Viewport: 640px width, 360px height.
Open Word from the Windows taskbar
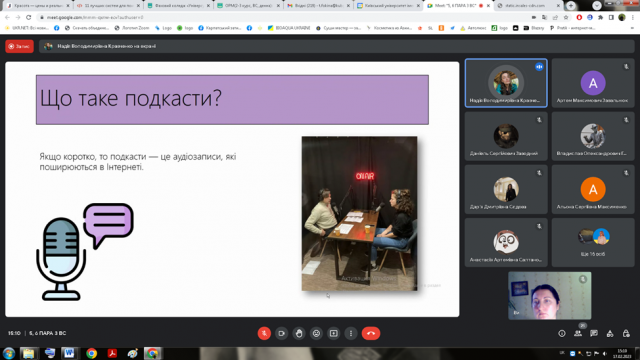[x=69, y=353]
